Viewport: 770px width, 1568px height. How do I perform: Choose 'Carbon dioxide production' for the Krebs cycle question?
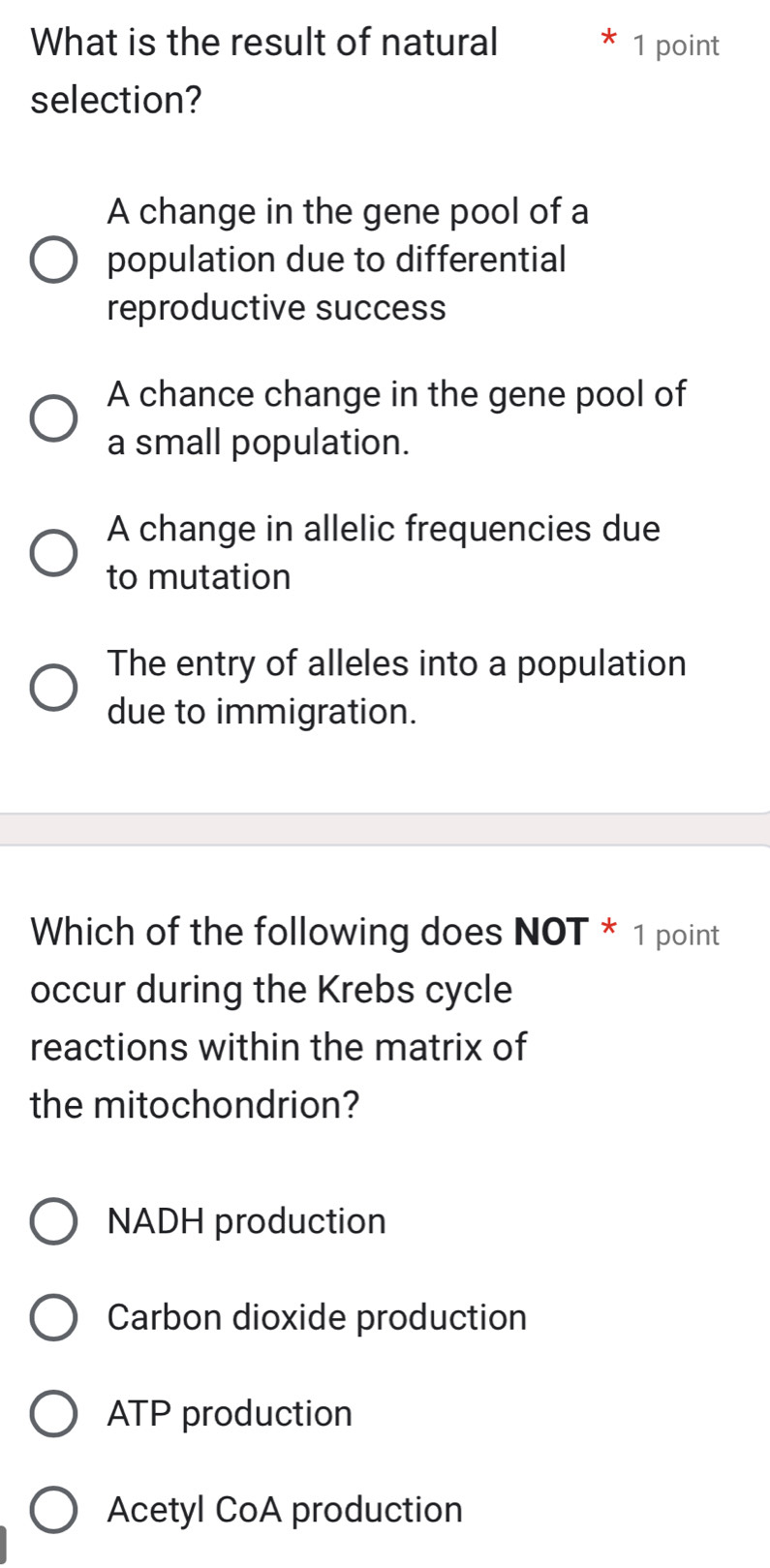[53, 1318]
